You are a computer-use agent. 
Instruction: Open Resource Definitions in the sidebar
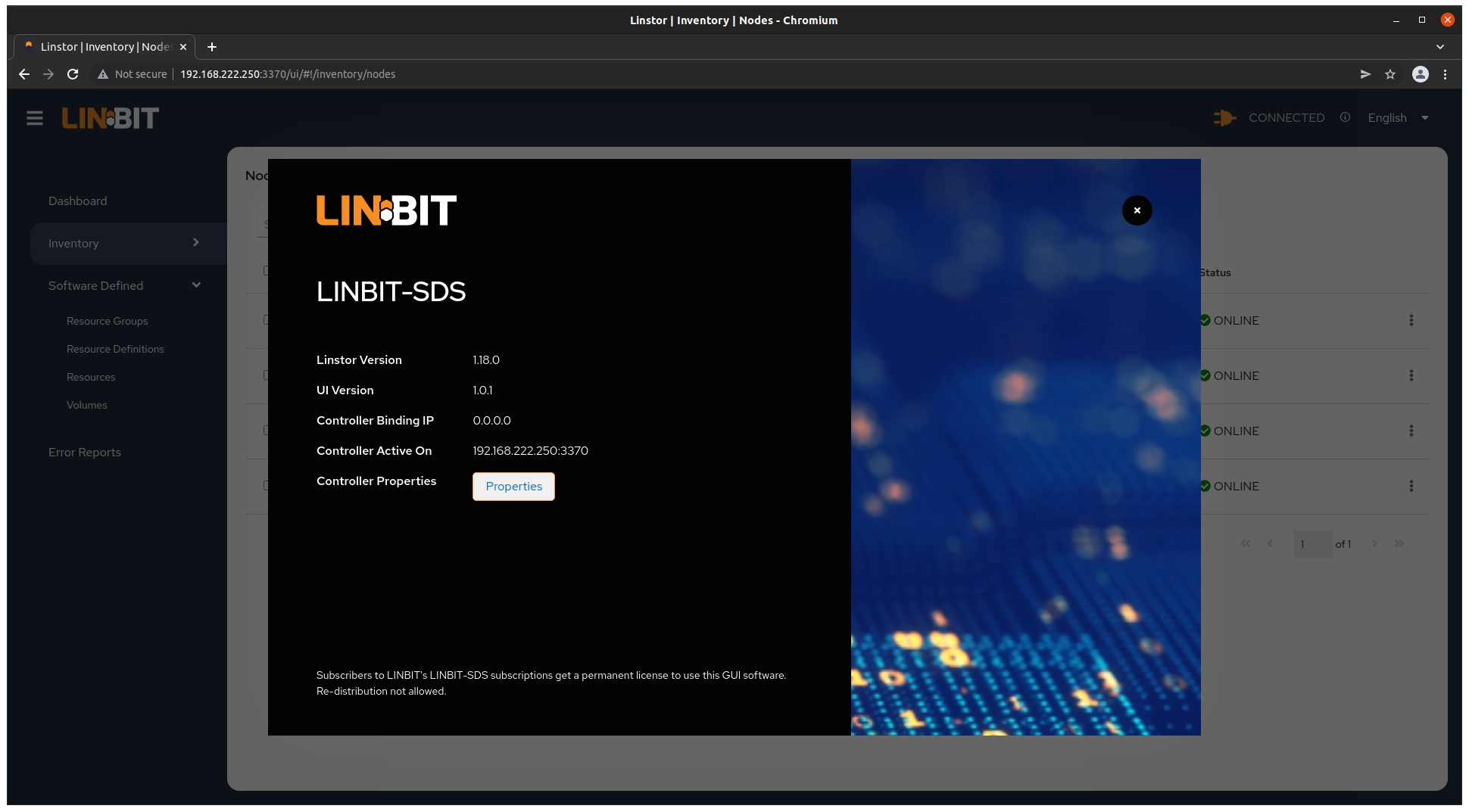(115, 349)
